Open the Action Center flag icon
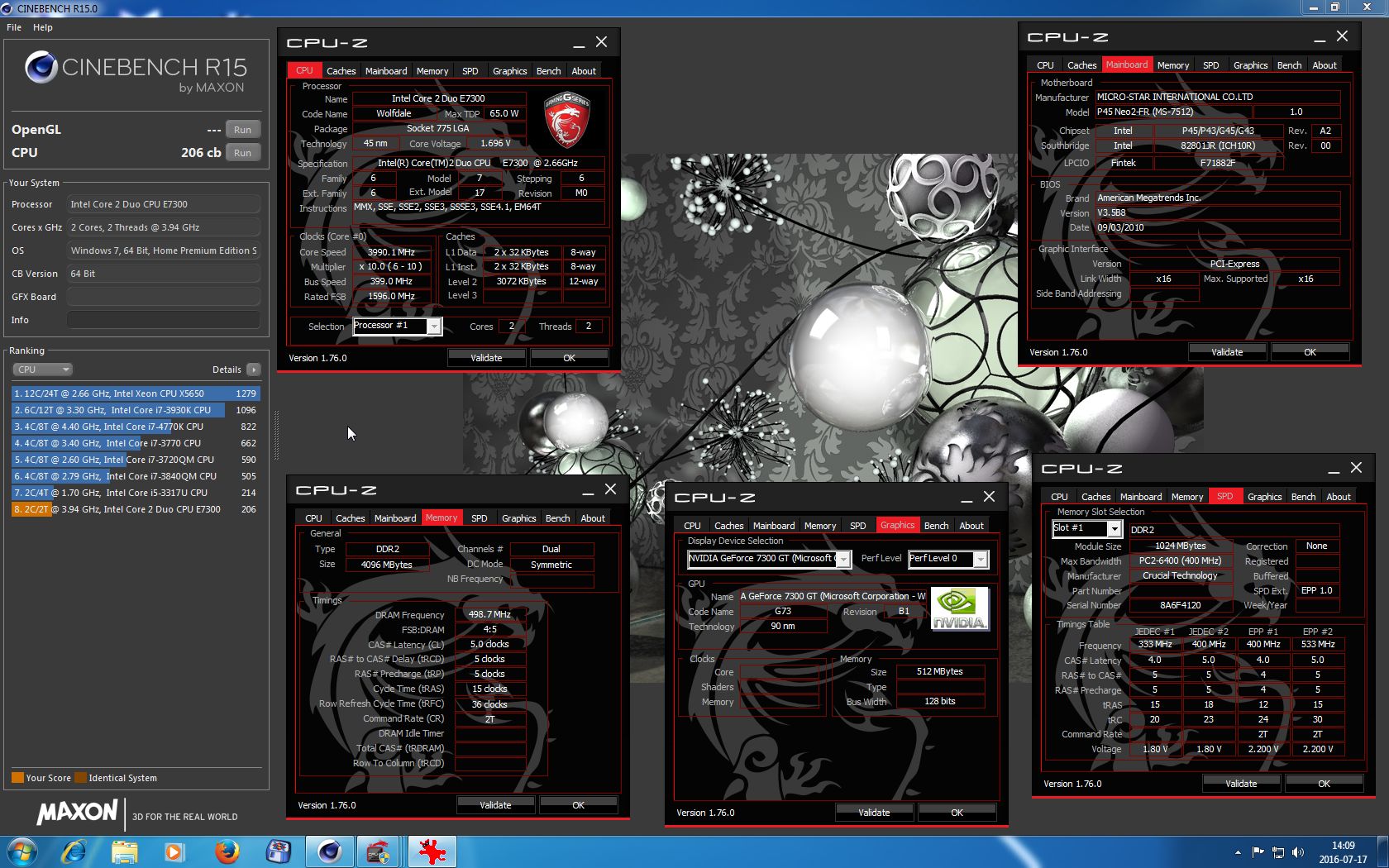 click(1258, 852)
